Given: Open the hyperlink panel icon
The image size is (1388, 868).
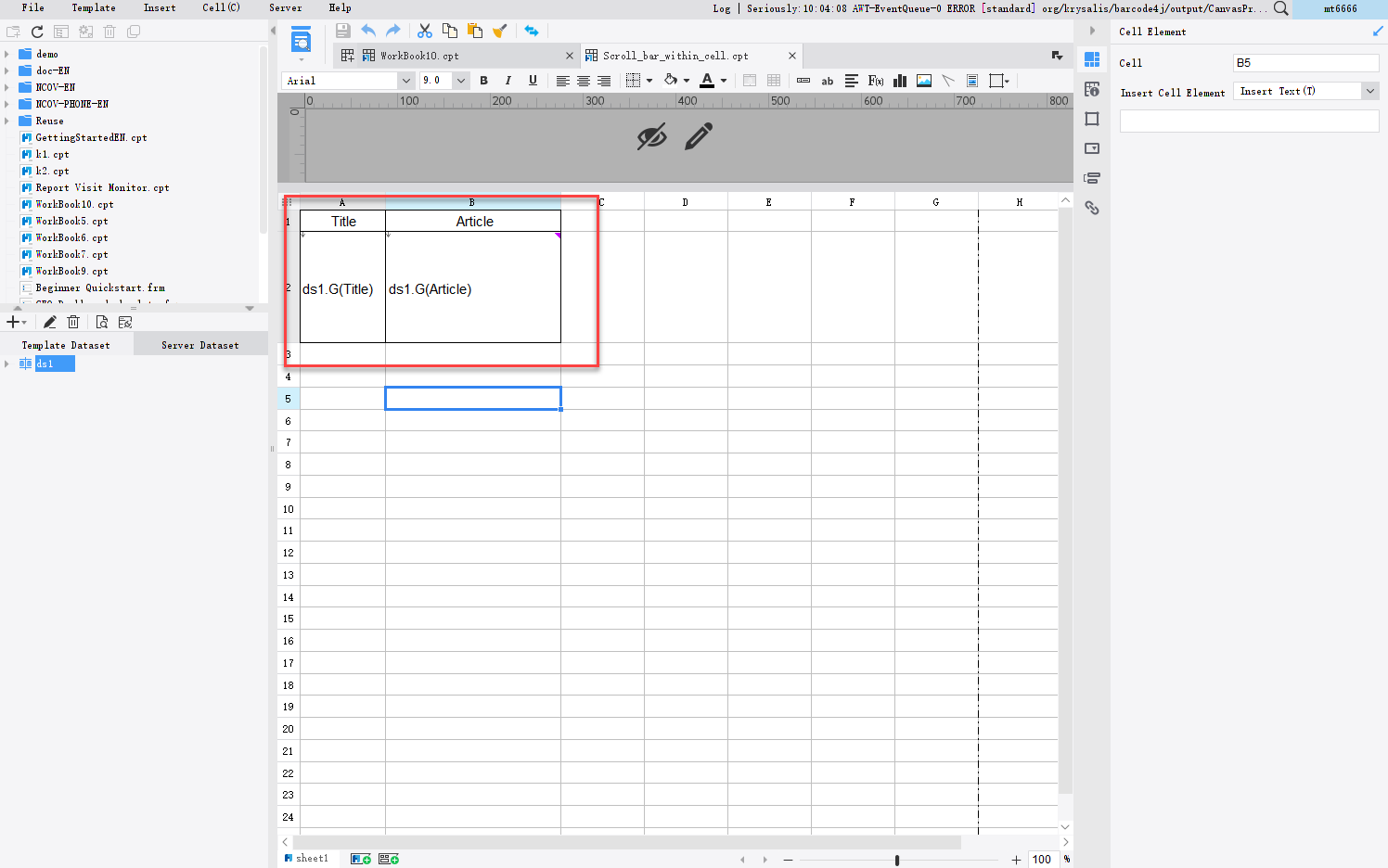Looking at the screenshot, I should (x=1092, y=208).
